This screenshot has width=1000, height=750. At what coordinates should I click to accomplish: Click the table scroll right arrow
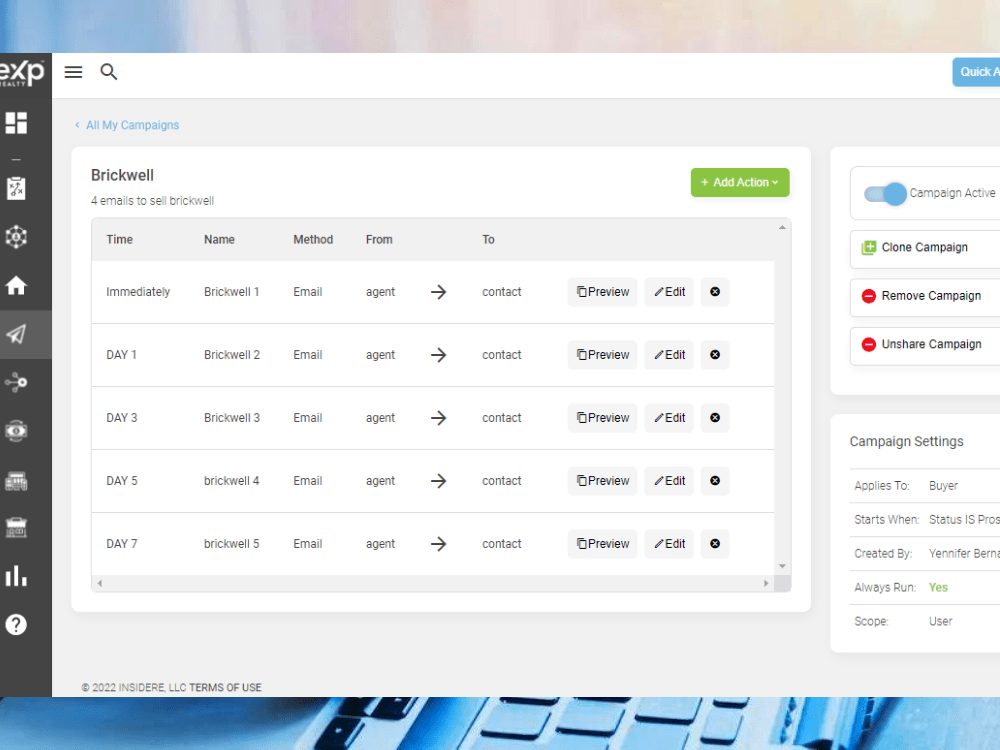pyautogui.click(x=766, y=583)
